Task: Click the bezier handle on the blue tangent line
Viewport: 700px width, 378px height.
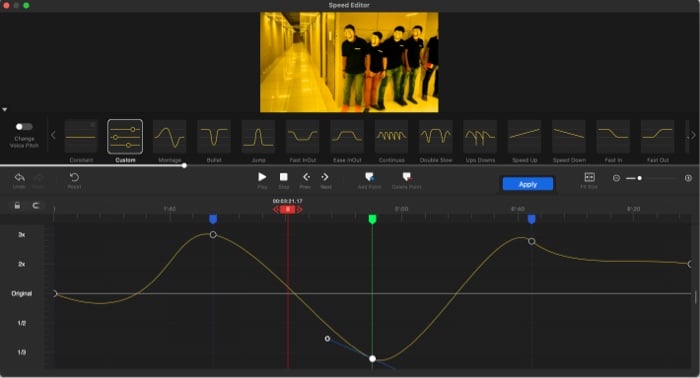Action: click(327, 339)
